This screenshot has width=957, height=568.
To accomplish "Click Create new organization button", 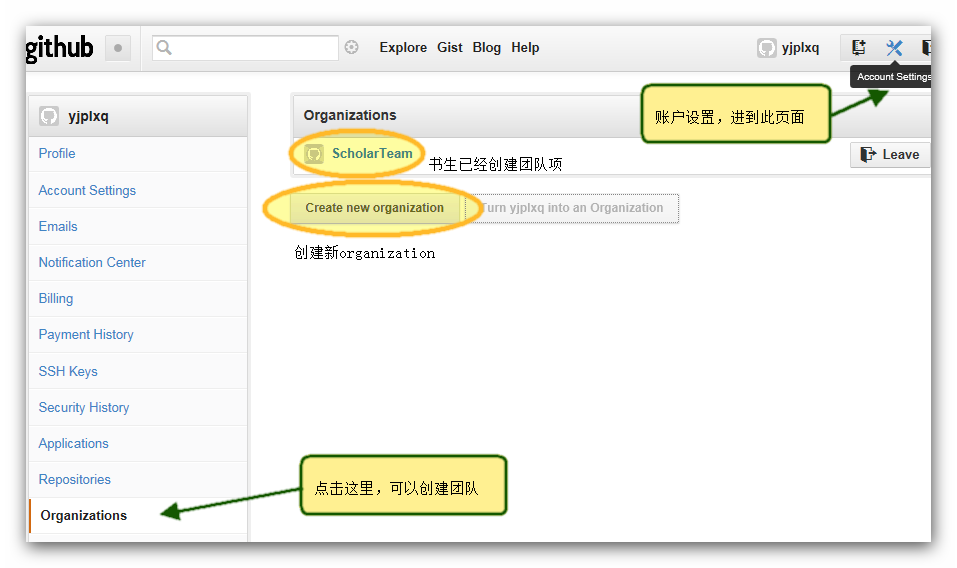I will tap(375, 208).
